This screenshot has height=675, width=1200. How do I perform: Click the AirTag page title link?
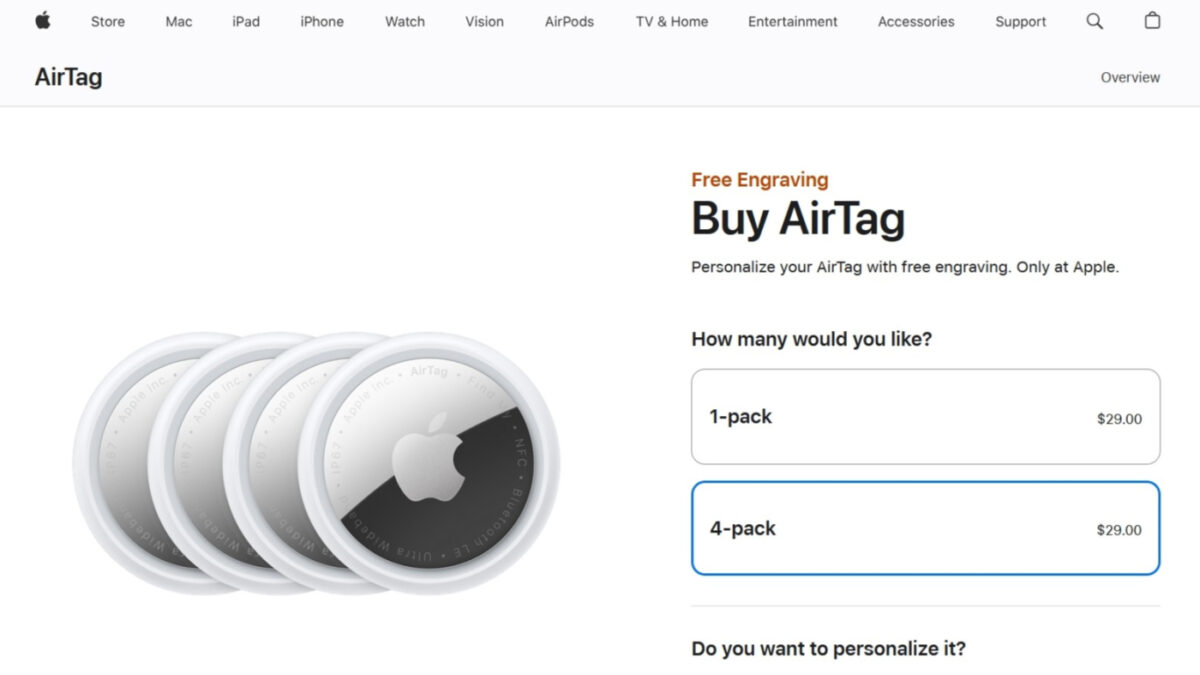coord(68,77)
